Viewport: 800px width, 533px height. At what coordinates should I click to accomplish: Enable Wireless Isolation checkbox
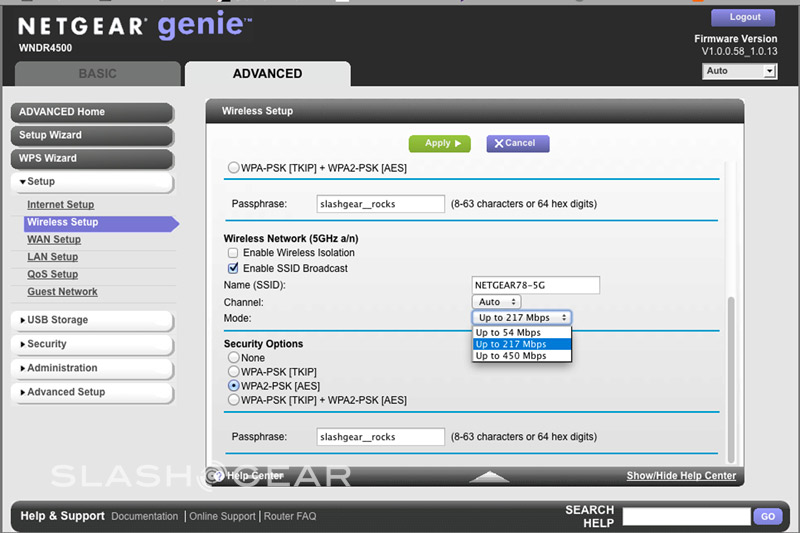(x=233, y=253)
